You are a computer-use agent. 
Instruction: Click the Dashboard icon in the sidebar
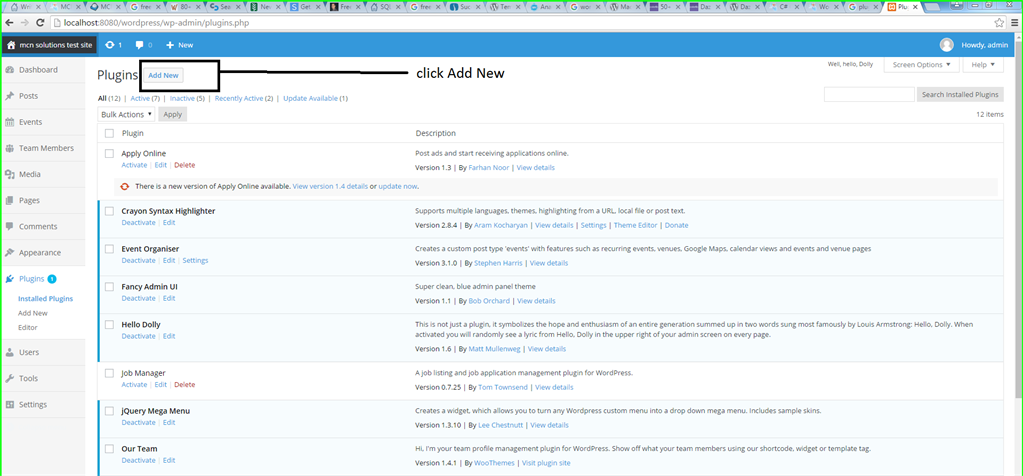pos(10,70)
